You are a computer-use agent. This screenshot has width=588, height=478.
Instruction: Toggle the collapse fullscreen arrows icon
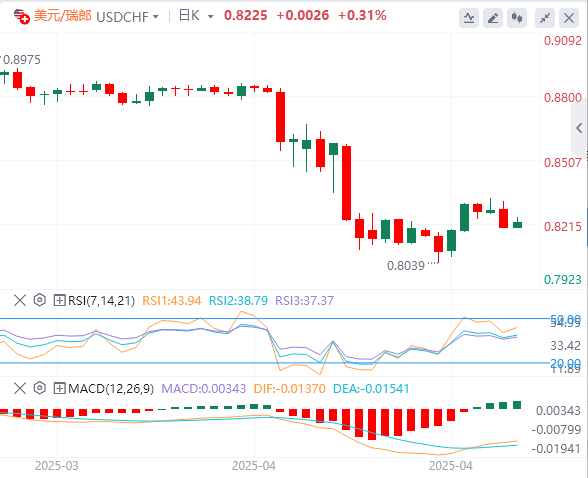click(x=545, y=18)
